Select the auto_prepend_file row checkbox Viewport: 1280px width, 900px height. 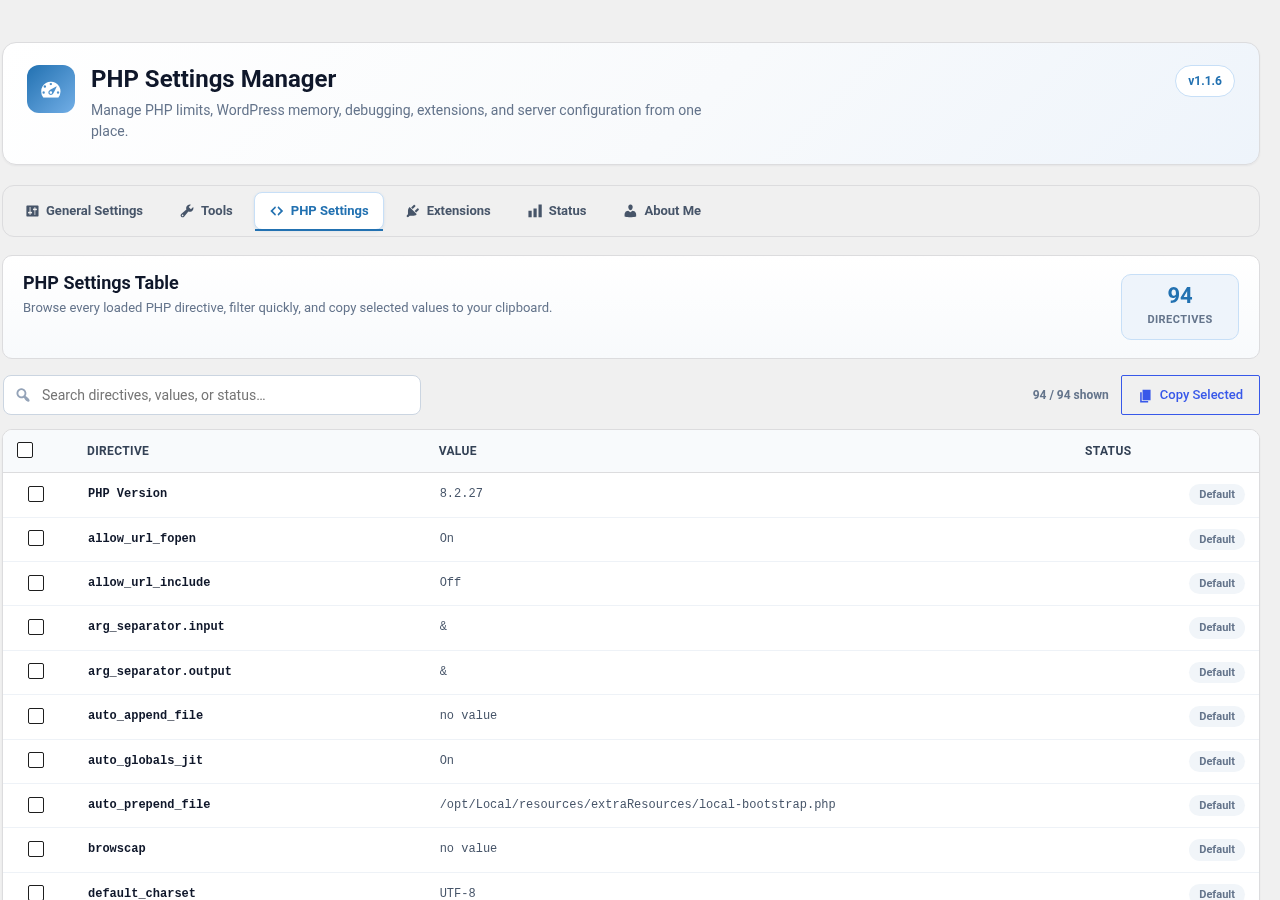pos(36,804)
